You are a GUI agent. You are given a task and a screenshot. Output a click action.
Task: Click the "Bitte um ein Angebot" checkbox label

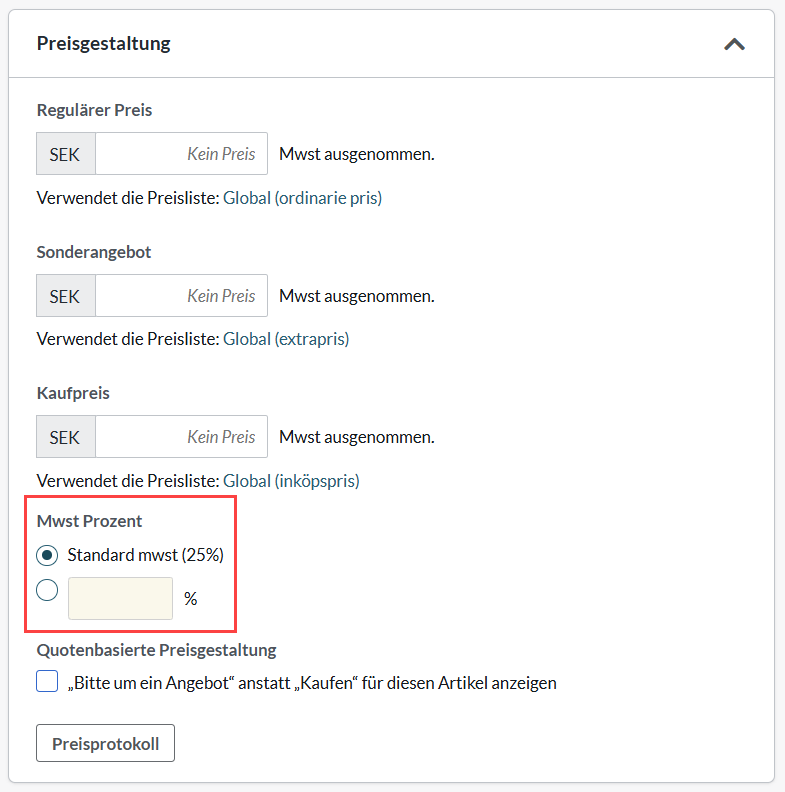pyautogui.click(x=312, y=683)
